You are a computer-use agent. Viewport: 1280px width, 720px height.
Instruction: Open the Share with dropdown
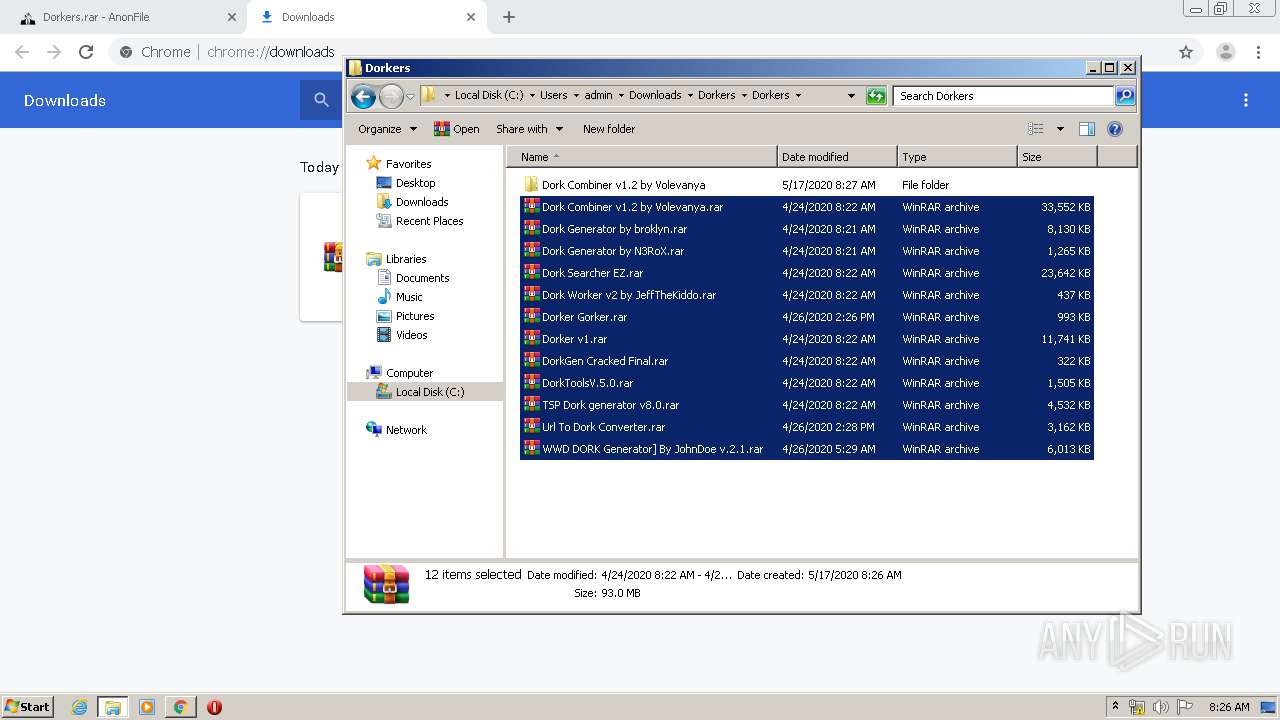pyautogui.click(x=529, y=129)
